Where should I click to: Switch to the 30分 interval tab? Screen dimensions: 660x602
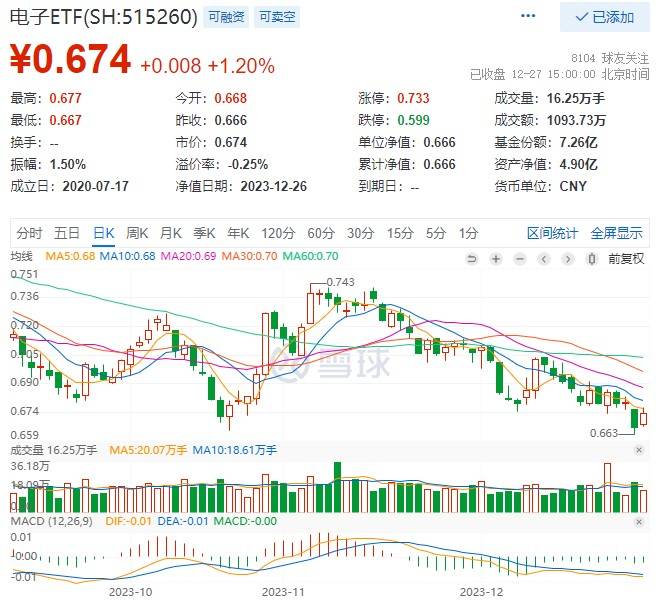click(360, 233)
